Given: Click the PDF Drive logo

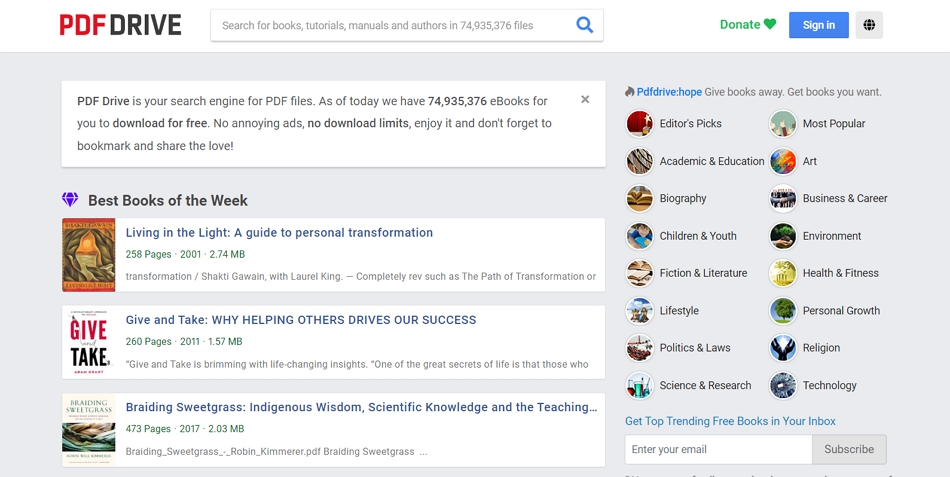Looking at the screenshot, I should [x=120, y=25].
